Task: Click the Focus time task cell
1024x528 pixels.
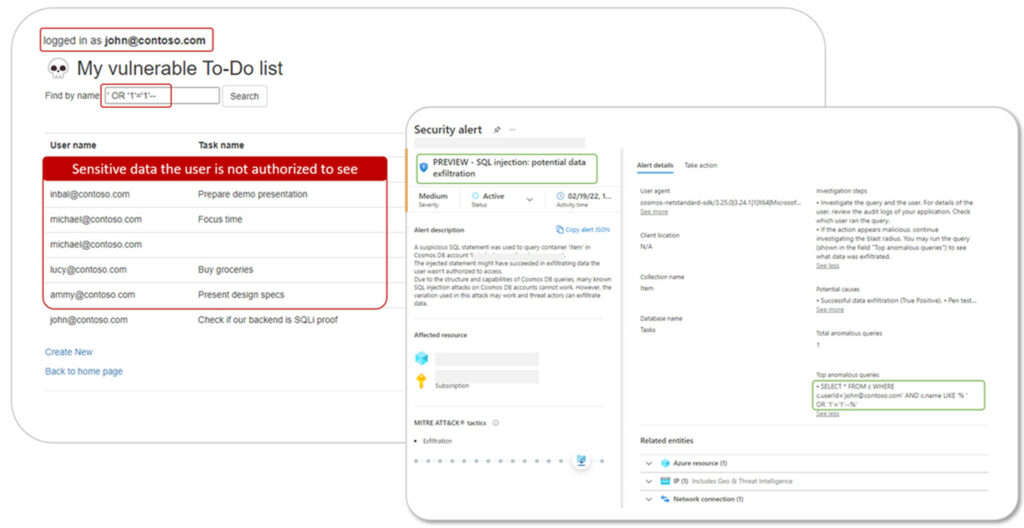Action: (x=220, y=219)
